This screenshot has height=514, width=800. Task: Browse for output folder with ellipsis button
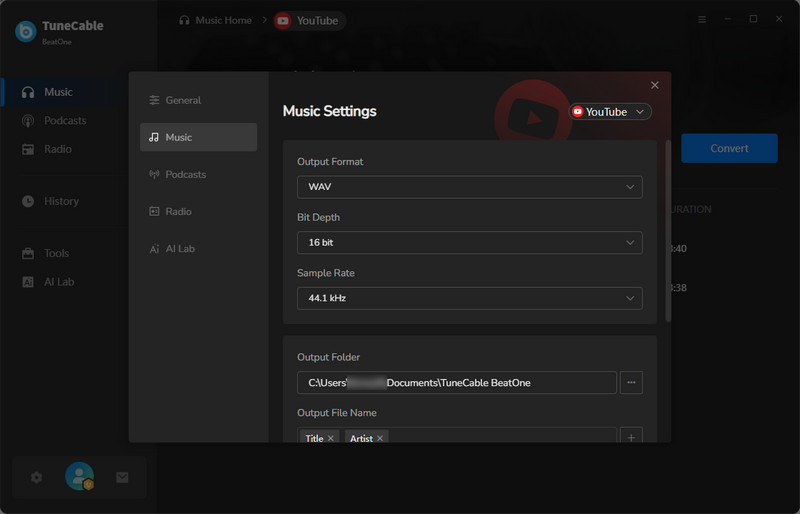point(631,382)
